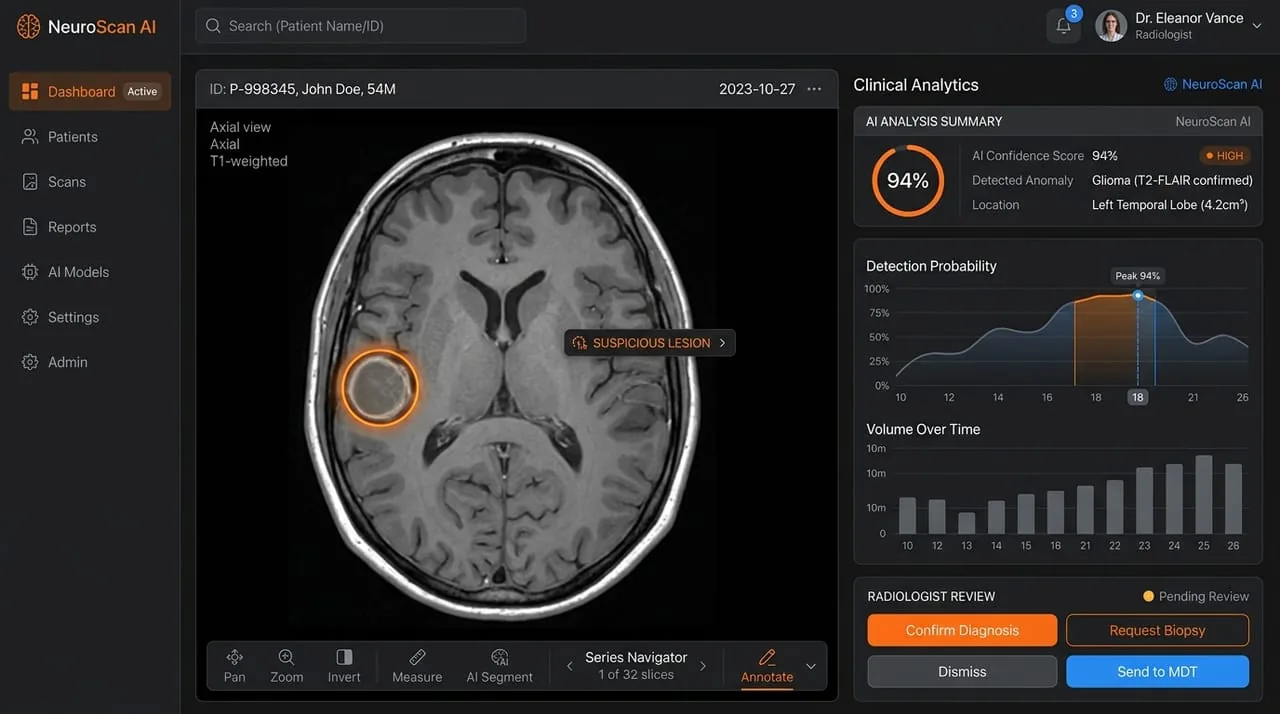1280x714 pixels.
Task: Select the Pan tool
Action: [x=235, y=666]
